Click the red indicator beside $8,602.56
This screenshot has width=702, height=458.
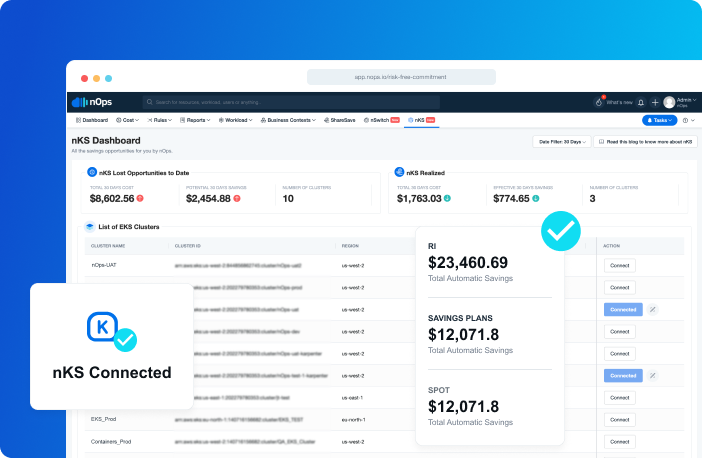140,198
